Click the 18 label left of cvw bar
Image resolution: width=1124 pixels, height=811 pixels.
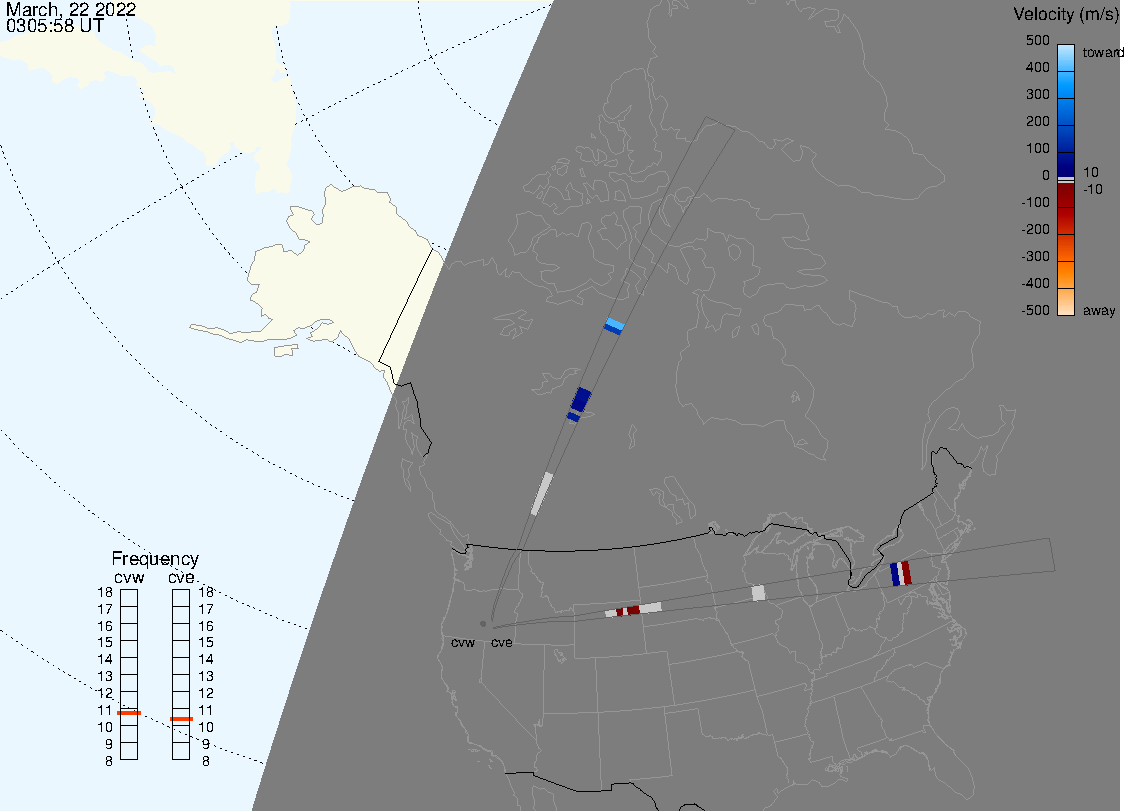pos(105,592)
